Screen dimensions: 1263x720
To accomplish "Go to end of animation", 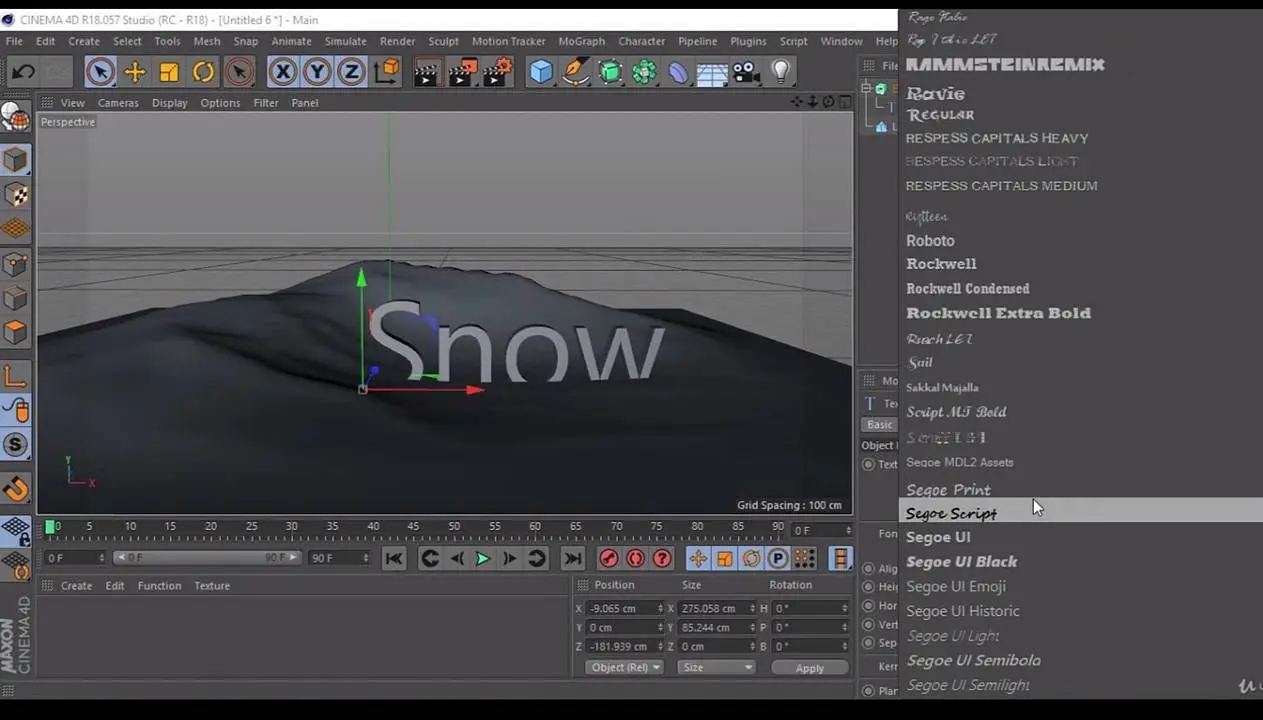I will pos(572,558).
